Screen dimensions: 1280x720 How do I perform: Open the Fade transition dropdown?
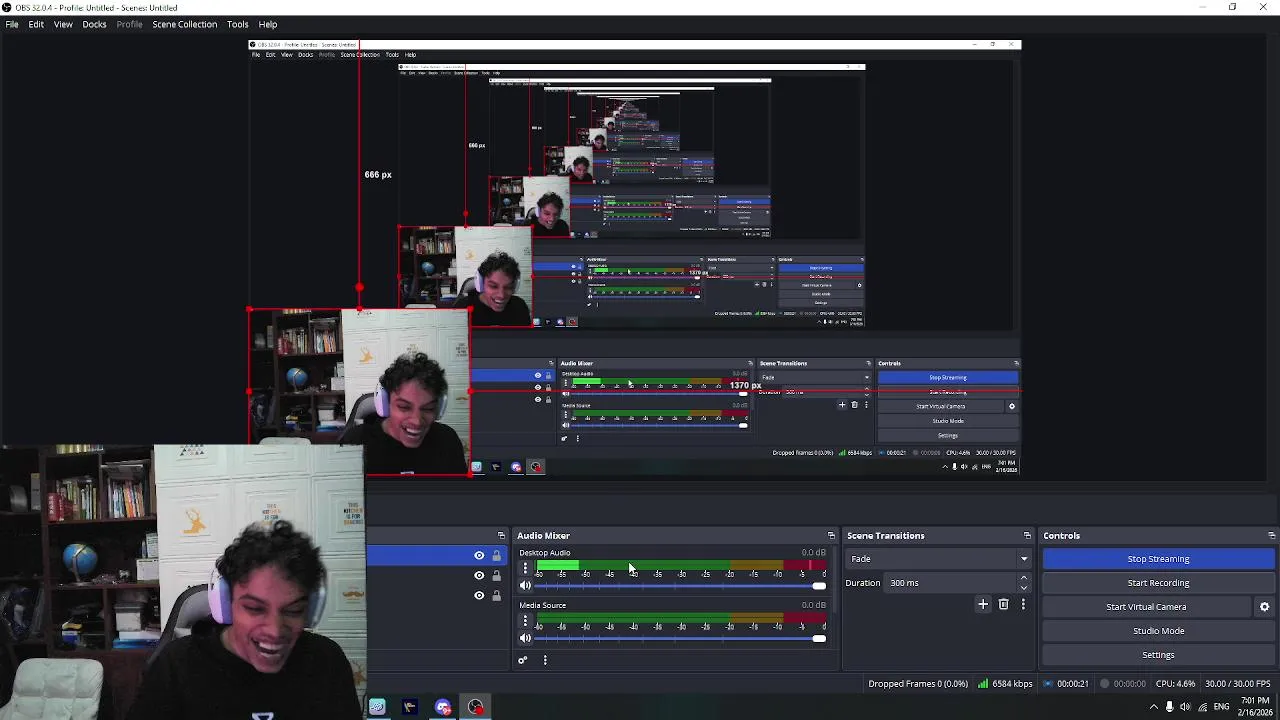pos(938,559)
